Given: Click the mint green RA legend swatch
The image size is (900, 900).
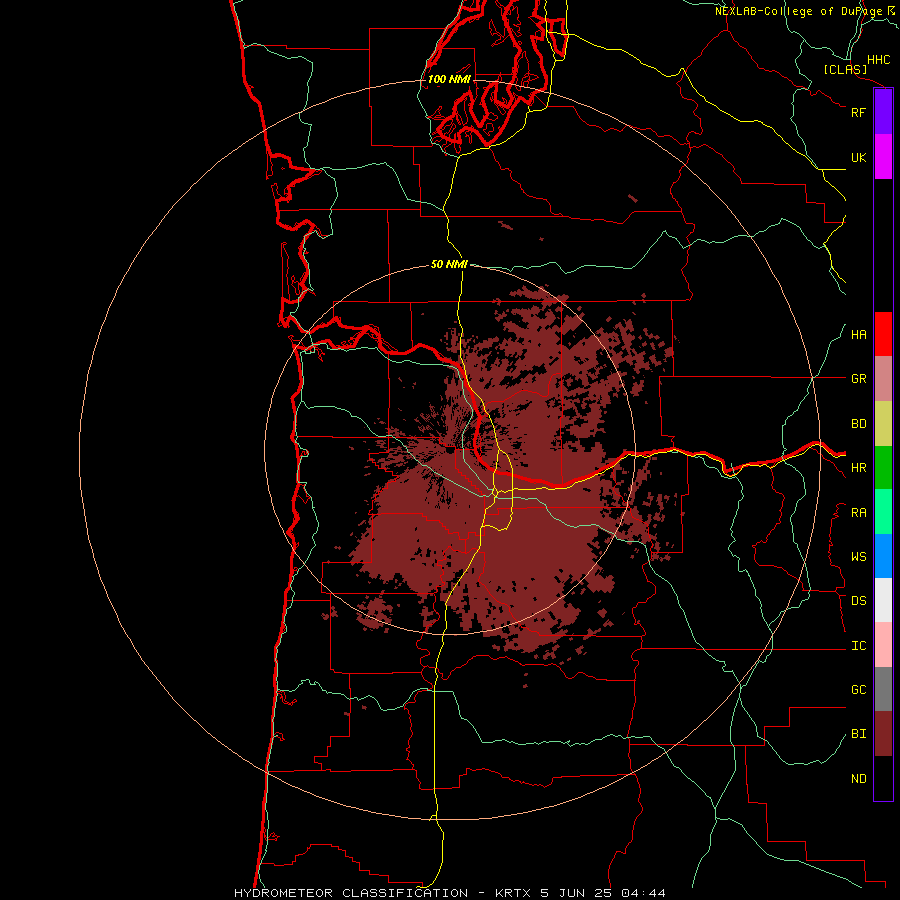Looking at the screenshot, I should [x=883, y=512].
